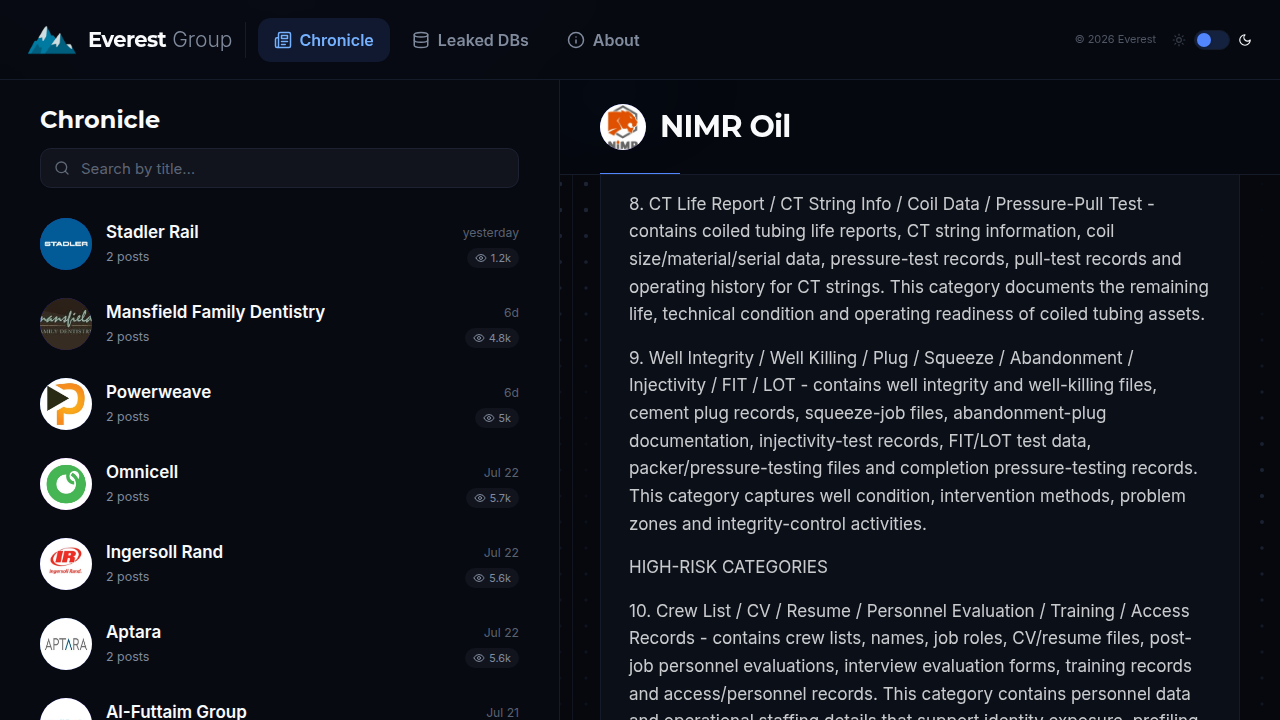The height and width of the screenshot is (720, 1280).
Task: Toggle the light/dark theme switch
Action: point(1211,40)
